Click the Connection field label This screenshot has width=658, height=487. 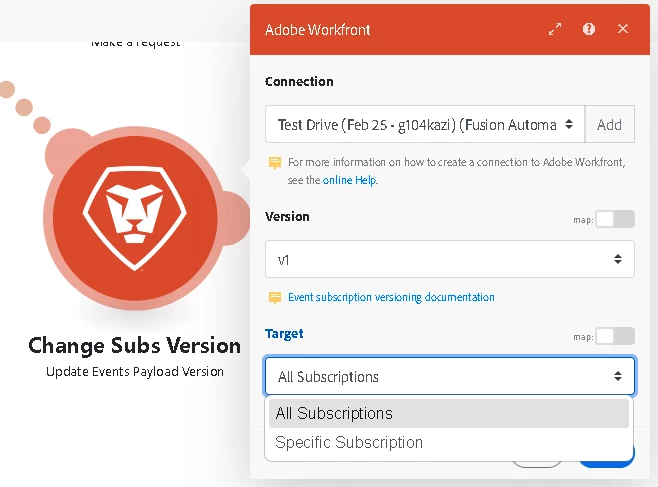tap(299, 81)
